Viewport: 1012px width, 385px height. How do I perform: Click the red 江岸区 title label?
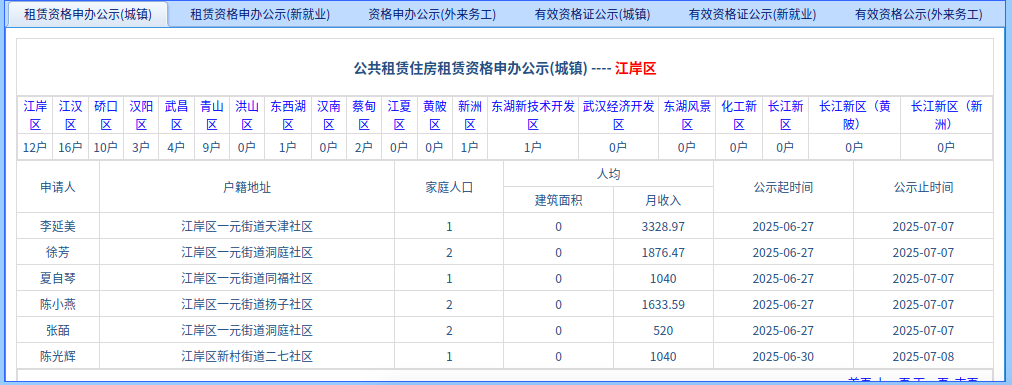[x=636, y=68]
